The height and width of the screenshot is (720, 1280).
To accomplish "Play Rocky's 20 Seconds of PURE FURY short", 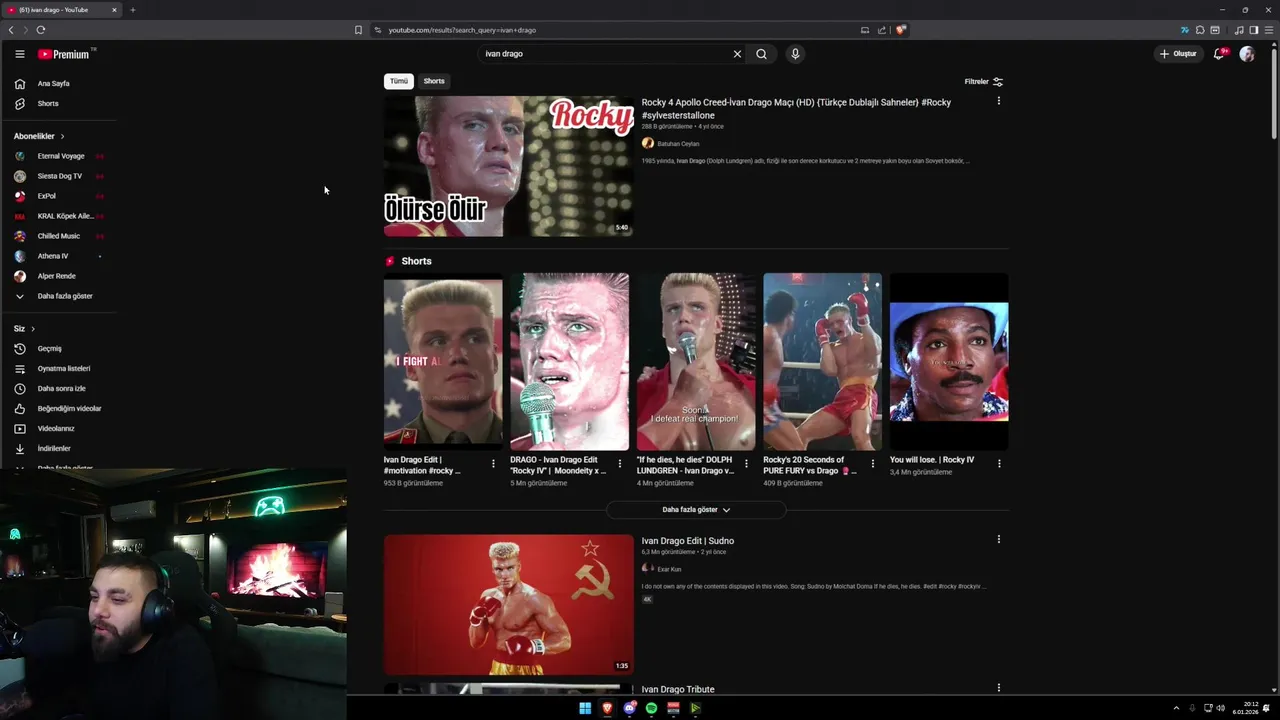I will click(822, 362).
